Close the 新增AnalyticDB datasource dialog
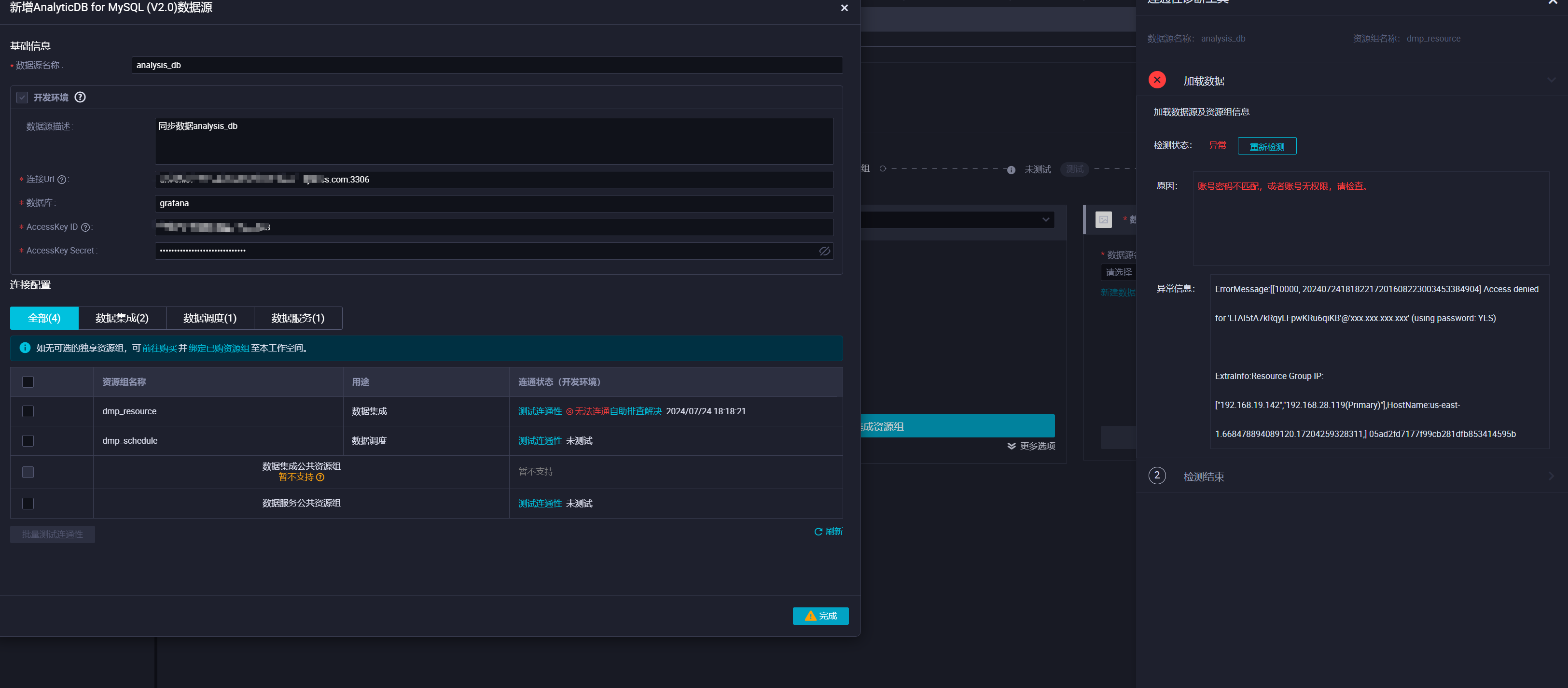This screenshot has height=688, width=1568. tap(844, 8)
